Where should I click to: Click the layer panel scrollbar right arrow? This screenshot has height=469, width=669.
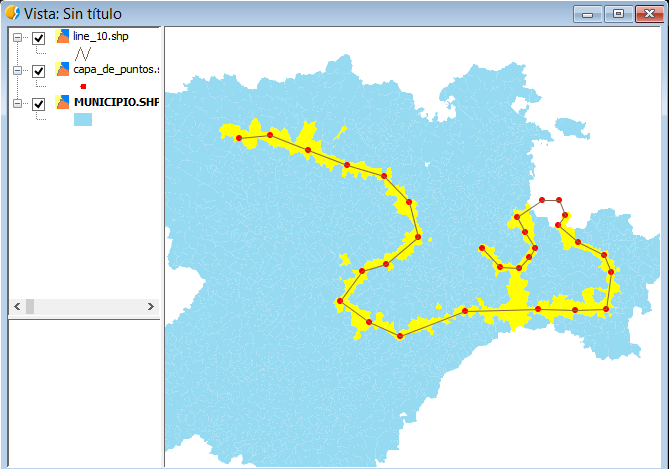point(151,306)
